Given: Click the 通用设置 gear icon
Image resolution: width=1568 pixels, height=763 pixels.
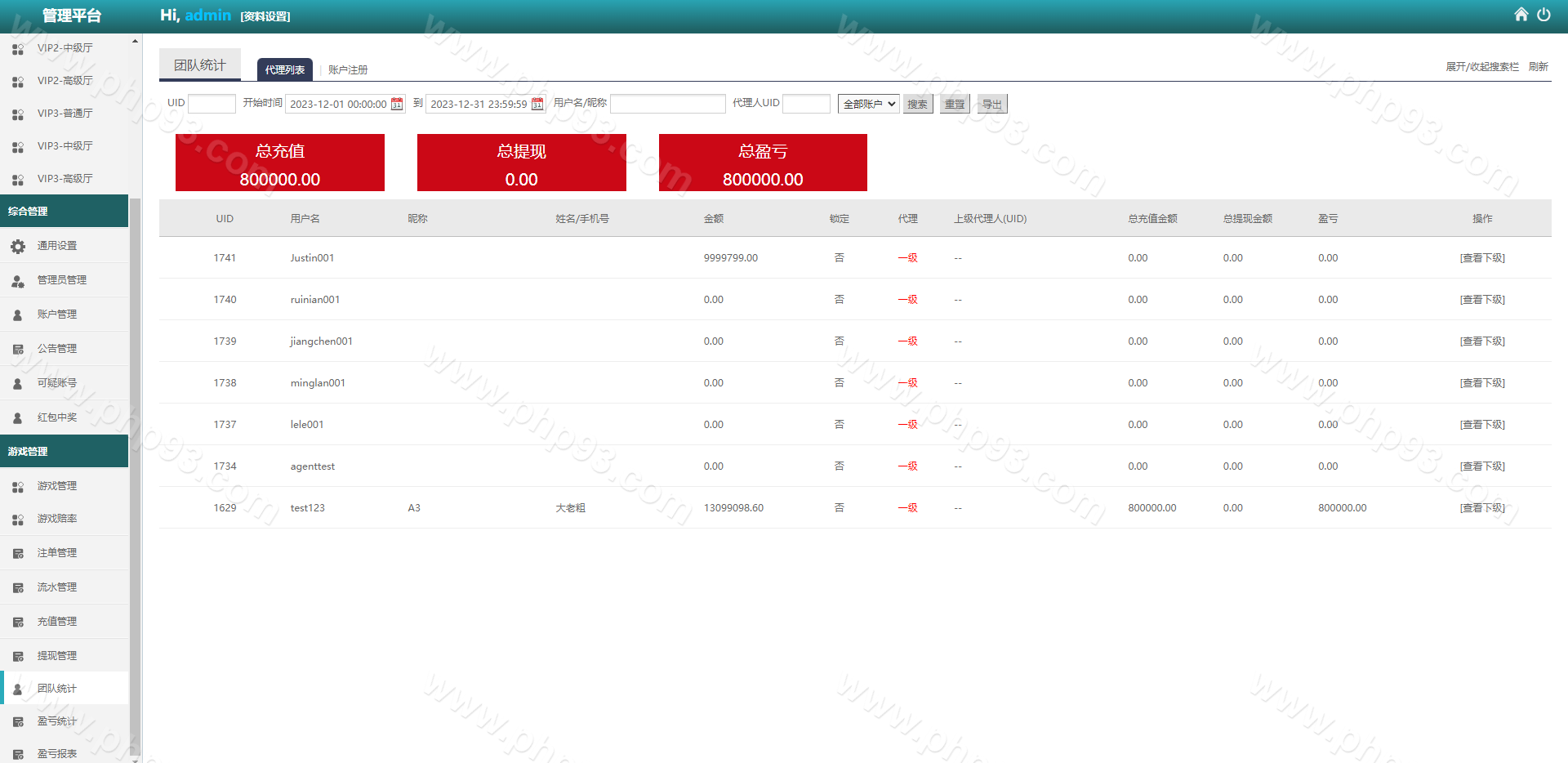Looking at the screenshot, I should [18, 246].
